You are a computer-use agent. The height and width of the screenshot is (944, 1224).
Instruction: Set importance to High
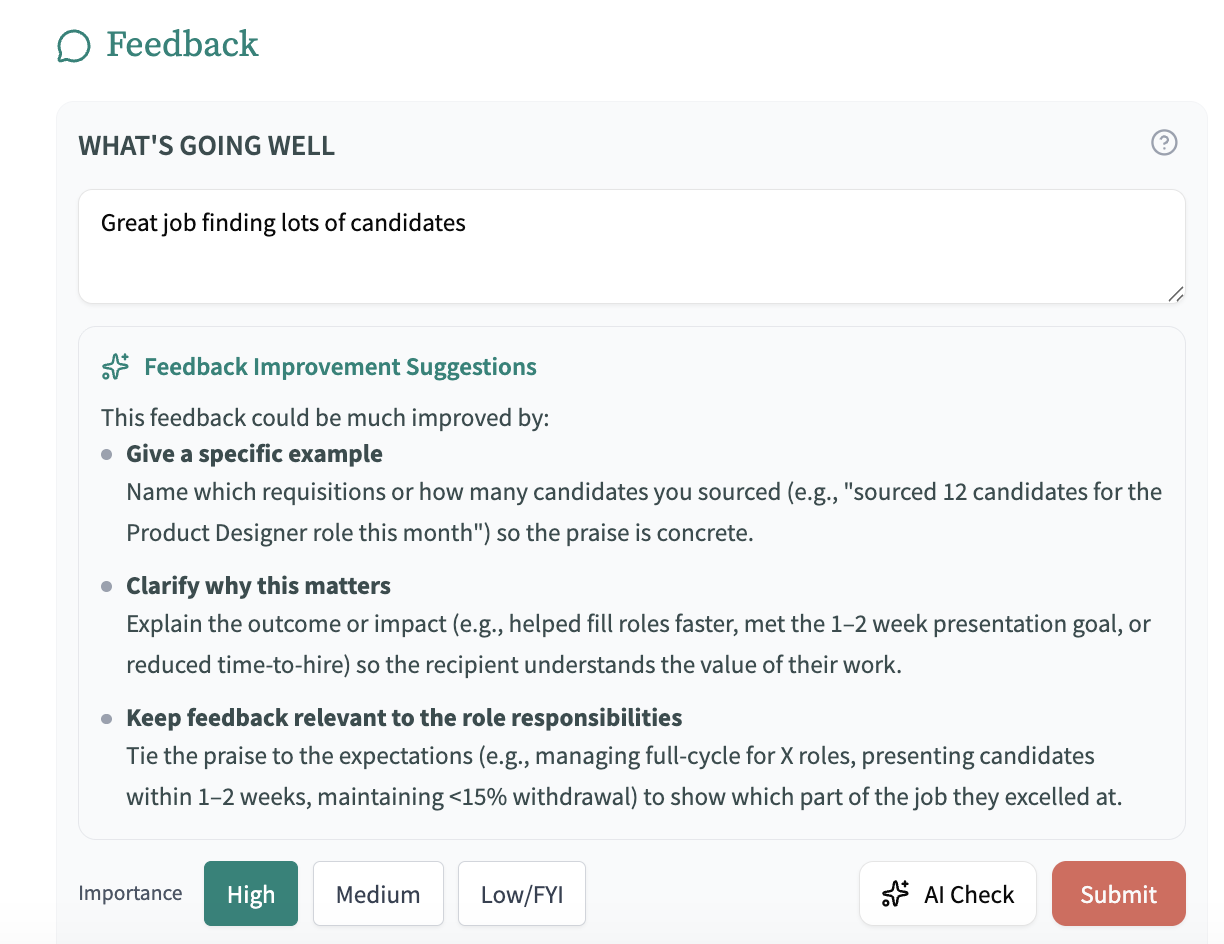click(251, 894)
